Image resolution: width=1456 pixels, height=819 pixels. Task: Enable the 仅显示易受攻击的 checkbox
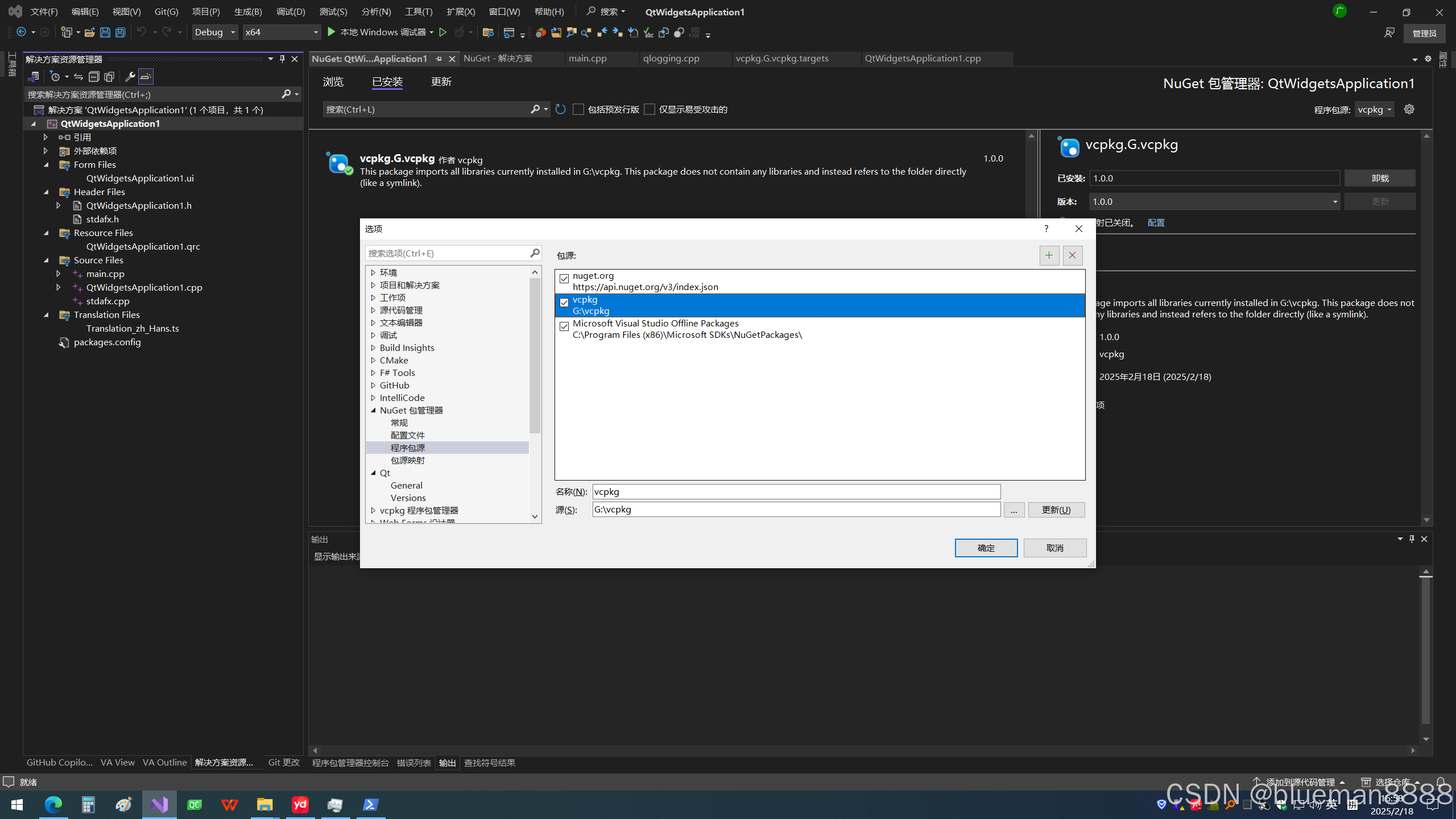pos(650,109)
